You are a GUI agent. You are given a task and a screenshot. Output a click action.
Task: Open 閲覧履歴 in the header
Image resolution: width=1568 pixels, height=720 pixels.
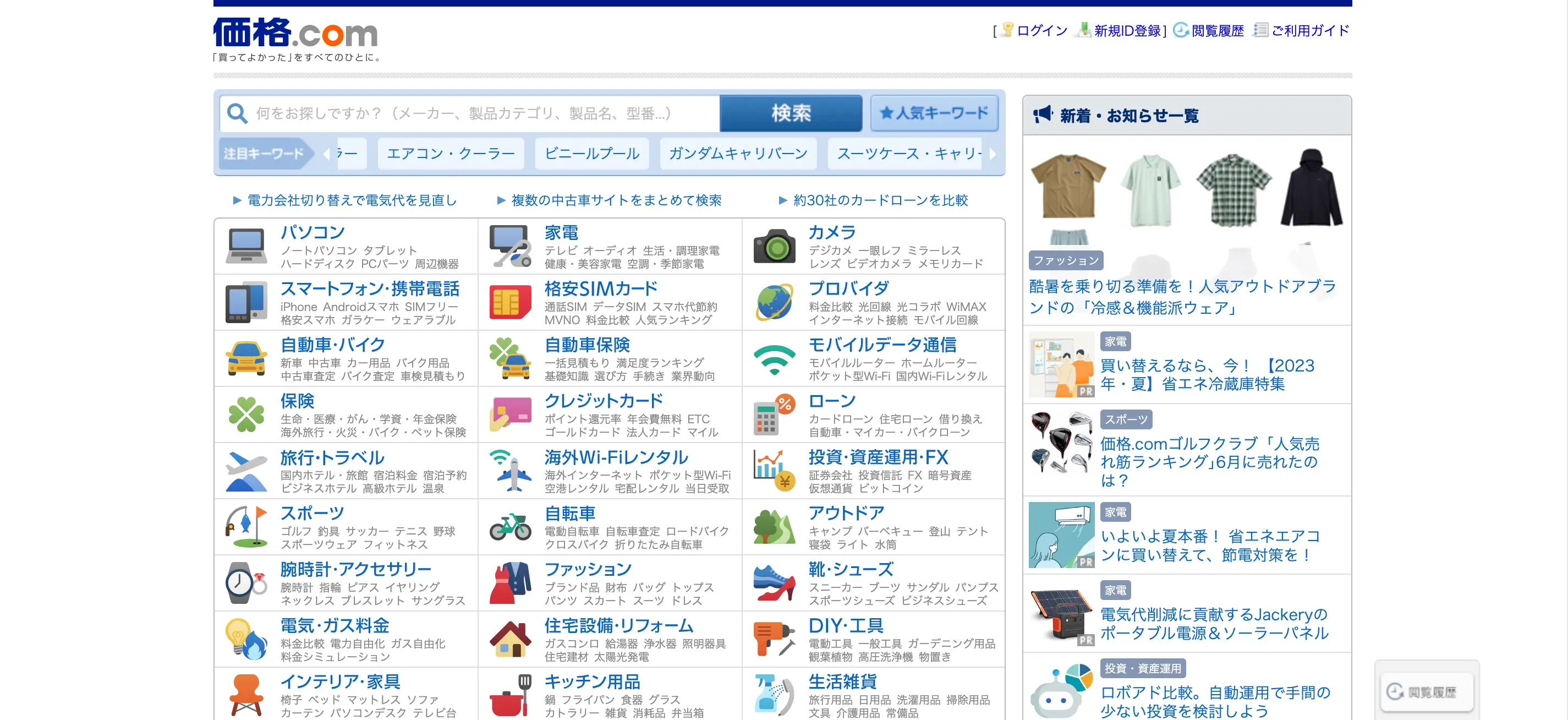(x=1218, y=30)
